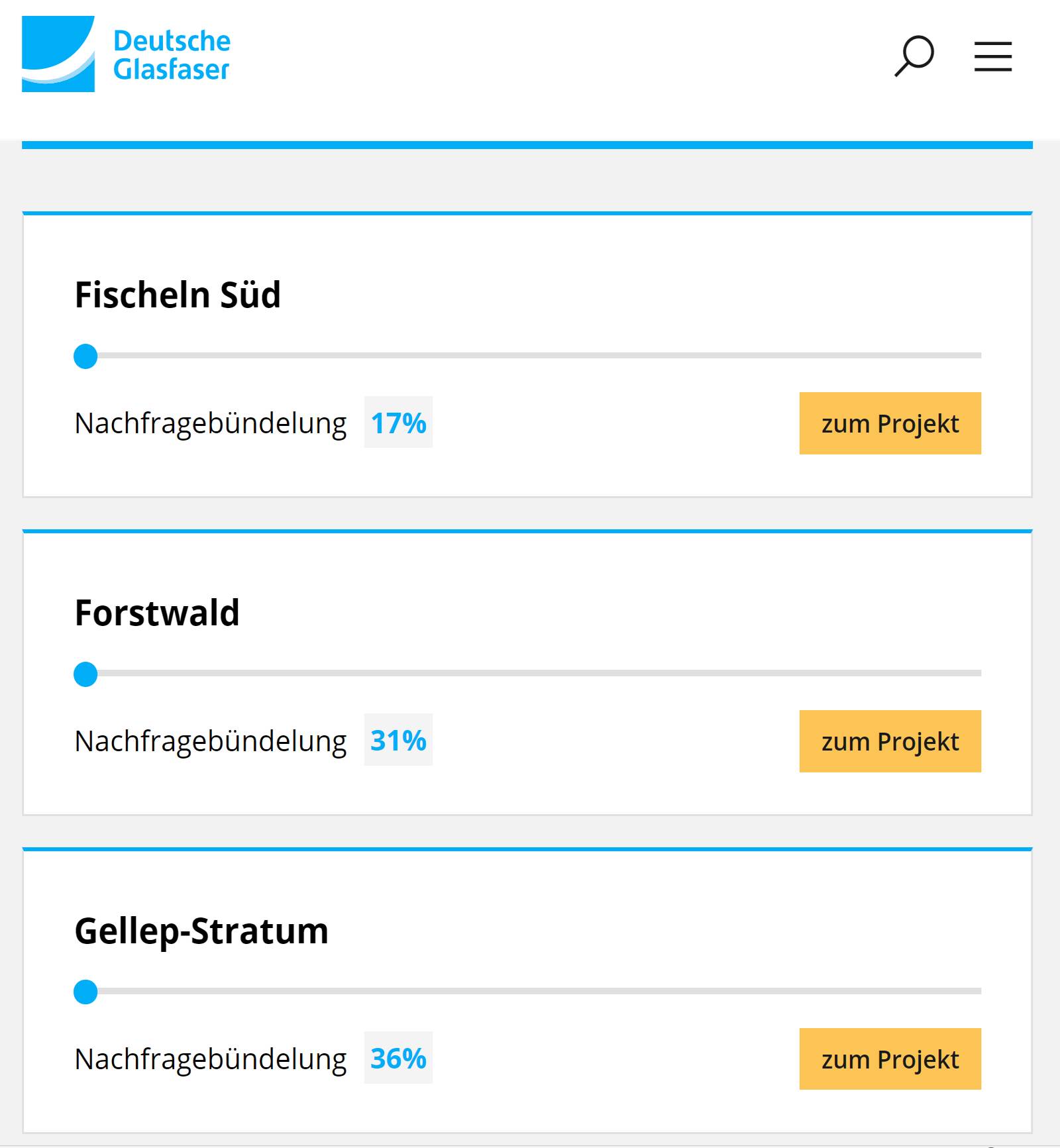Viewport: 1060px width, 1148px height.
Task: Click the 17% percentage value
Action: [x=398, y=423]
